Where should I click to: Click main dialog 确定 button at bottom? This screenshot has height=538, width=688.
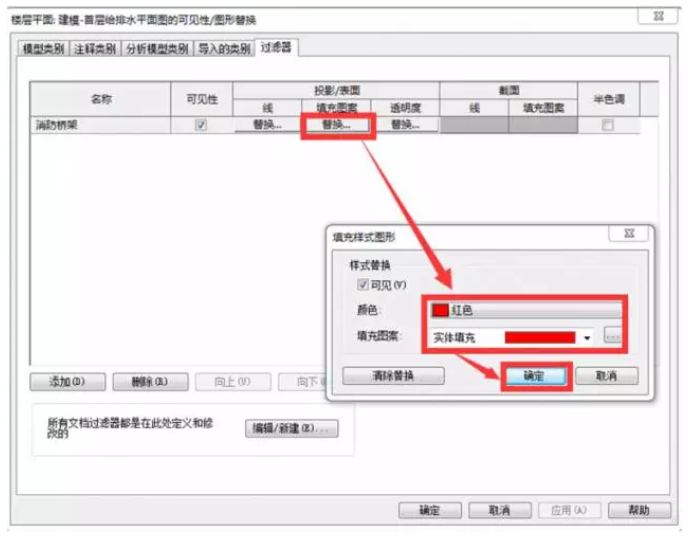[x=430, y=510]
